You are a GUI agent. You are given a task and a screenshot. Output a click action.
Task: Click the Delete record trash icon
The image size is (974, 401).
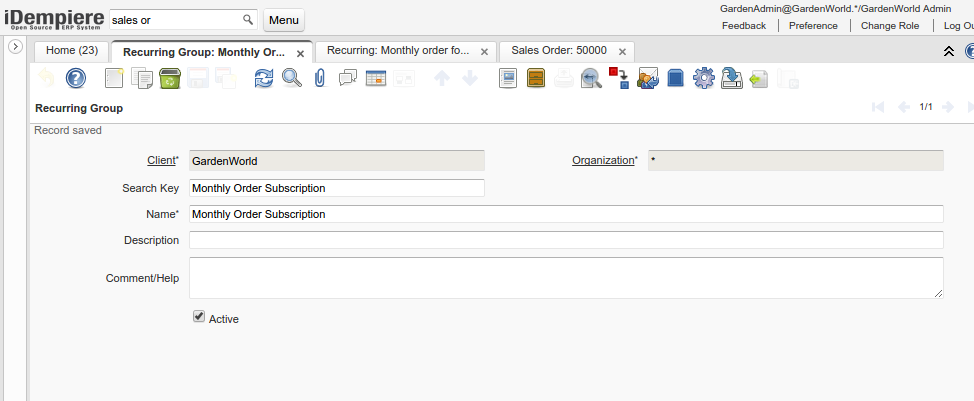tap(170, 78)
